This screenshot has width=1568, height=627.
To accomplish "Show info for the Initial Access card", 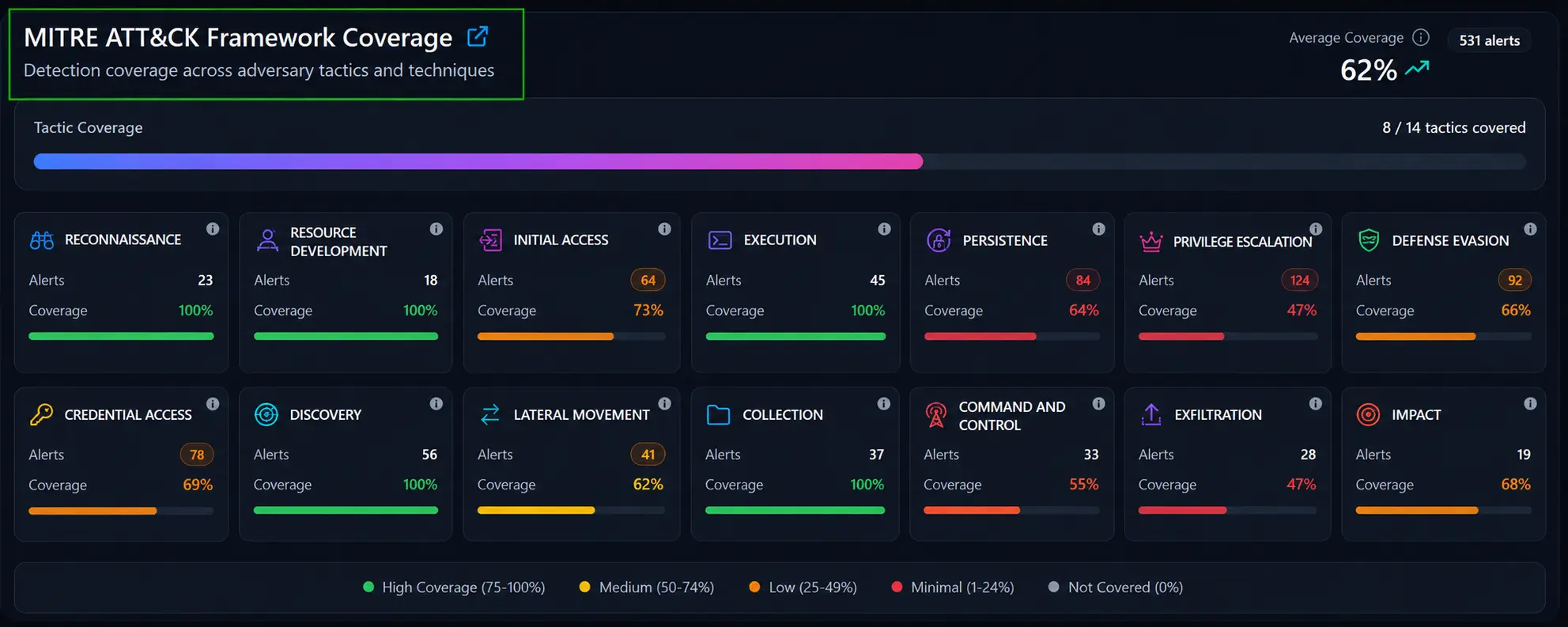I will pyautogui.click(x=665, y=229).
